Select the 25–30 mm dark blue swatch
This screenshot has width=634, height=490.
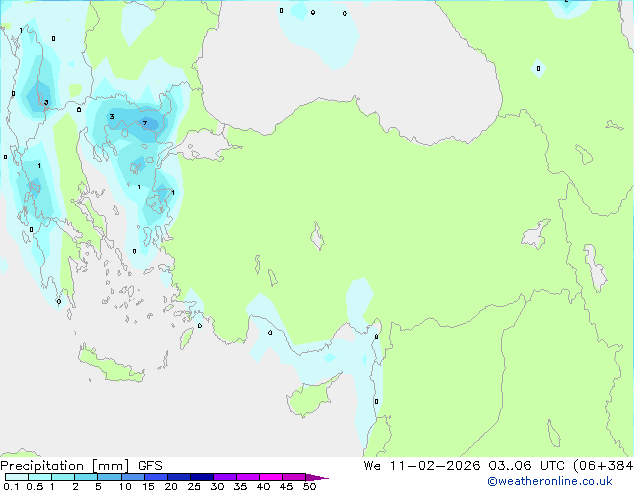201,477
